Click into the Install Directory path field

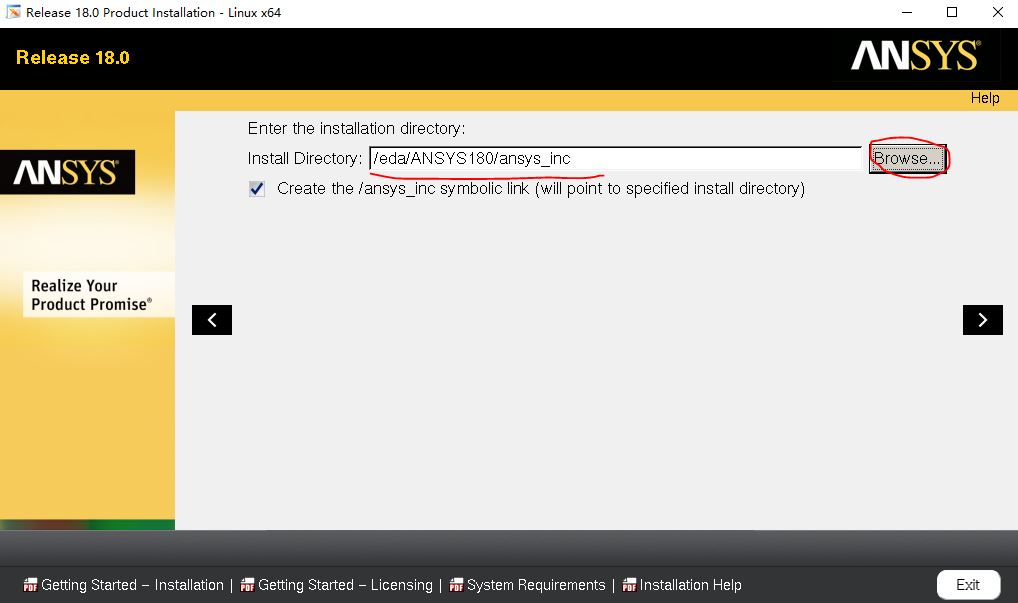coord(615,158)
